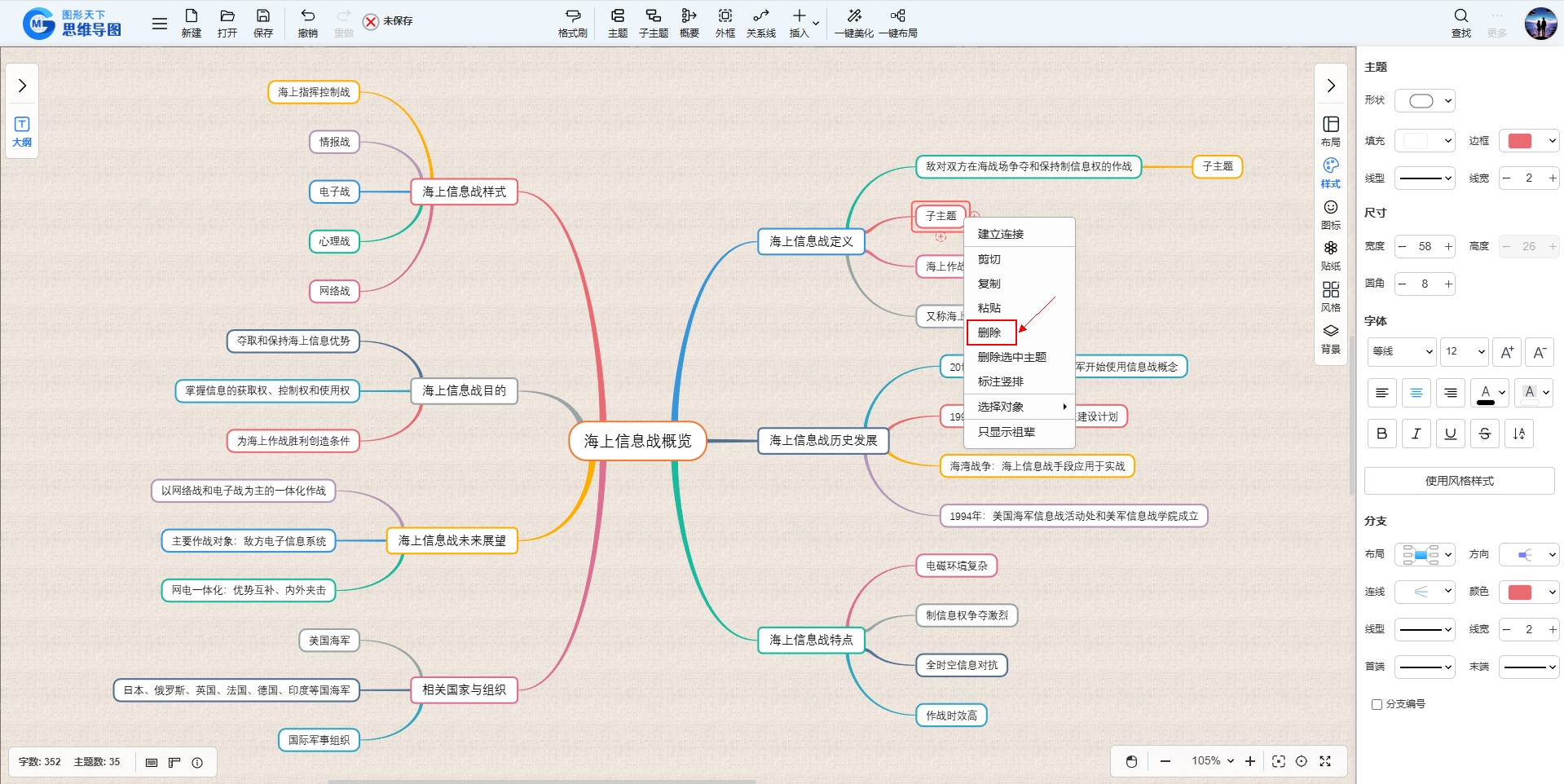Open the 边框 border color swatch

1528,141
